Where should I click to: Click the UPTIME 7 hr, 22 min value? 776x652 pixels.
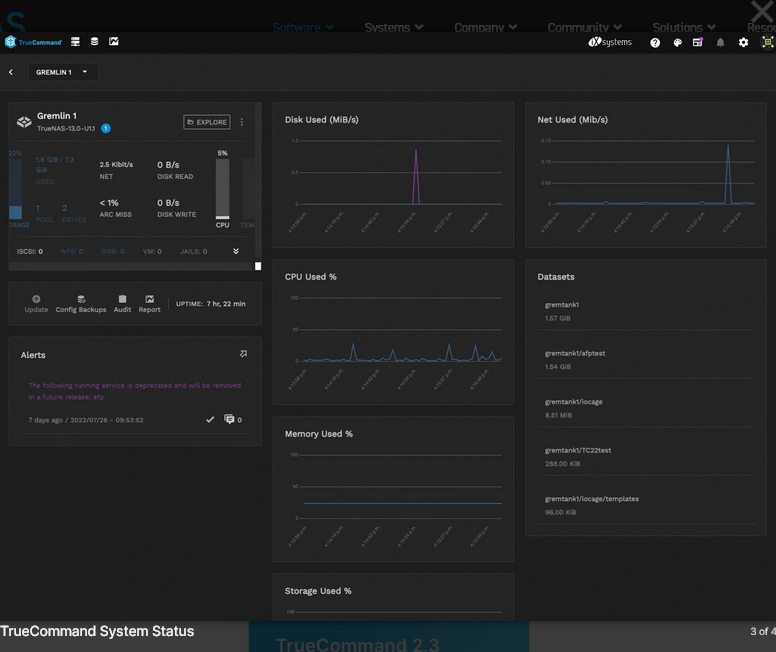(x=226, y=303)
